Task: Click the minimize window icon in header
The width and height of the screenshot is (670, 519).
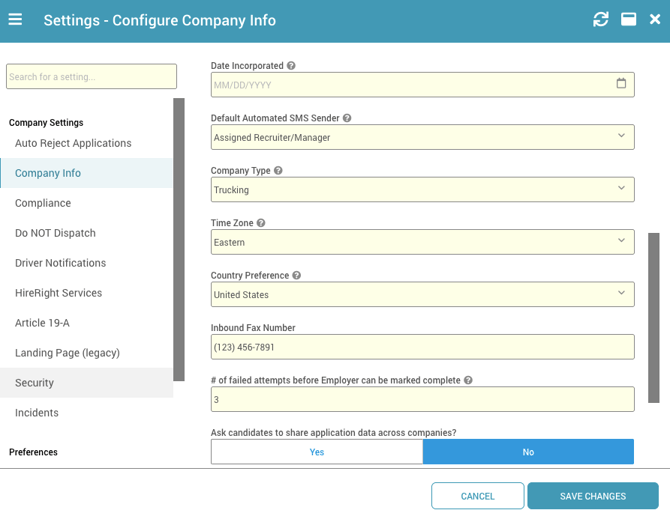Action: tap(628, 20)
